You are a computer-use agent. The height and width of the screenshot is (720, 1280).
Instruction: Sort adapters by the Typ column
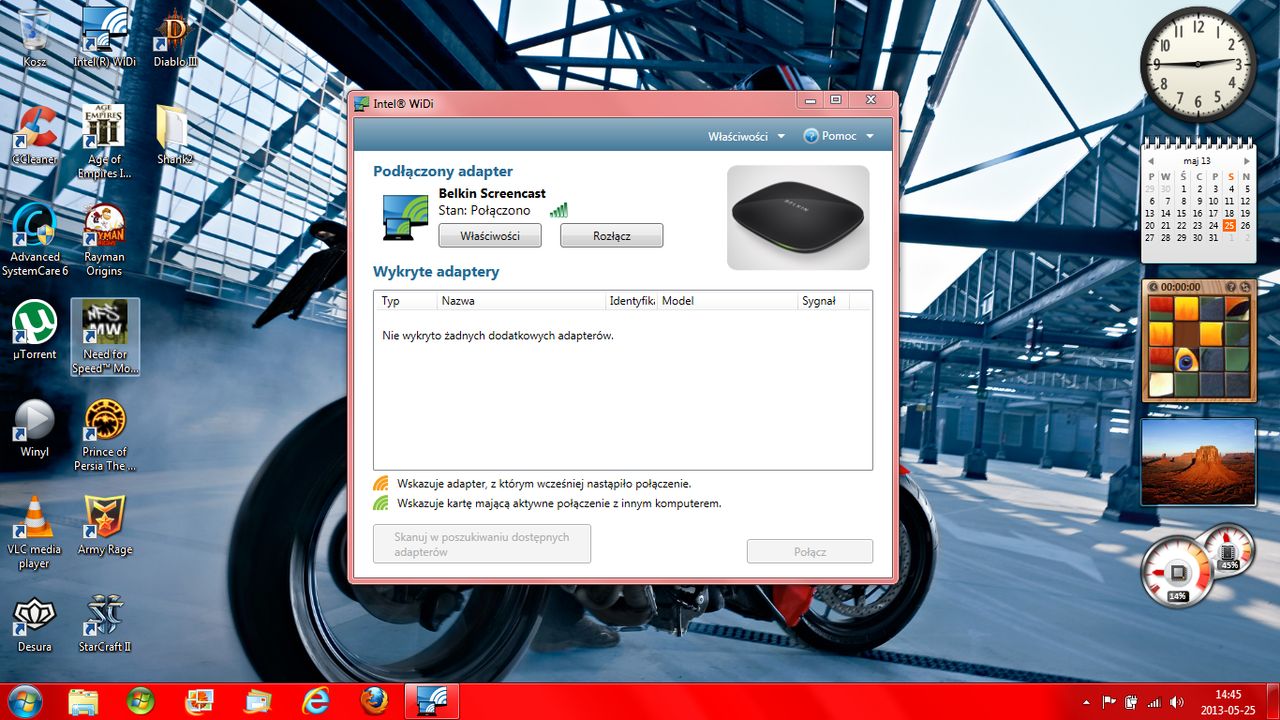pyautogui.click(x=406, y=300)
